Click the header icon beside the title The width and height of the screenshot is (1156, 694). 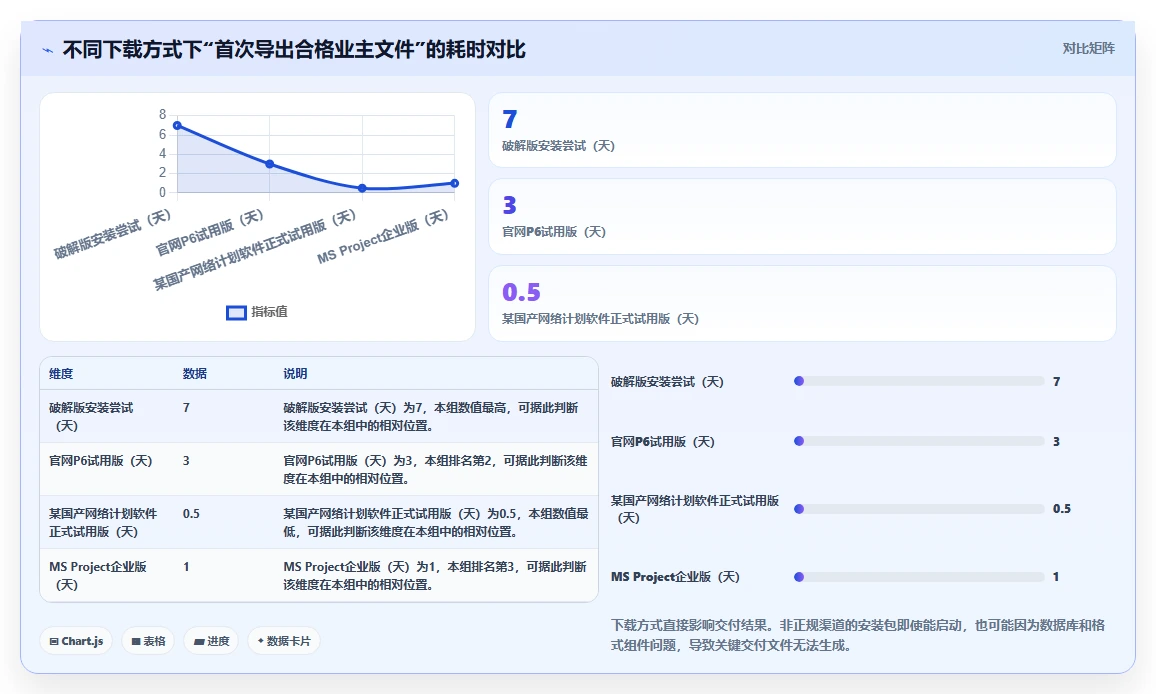pos(48,50)
